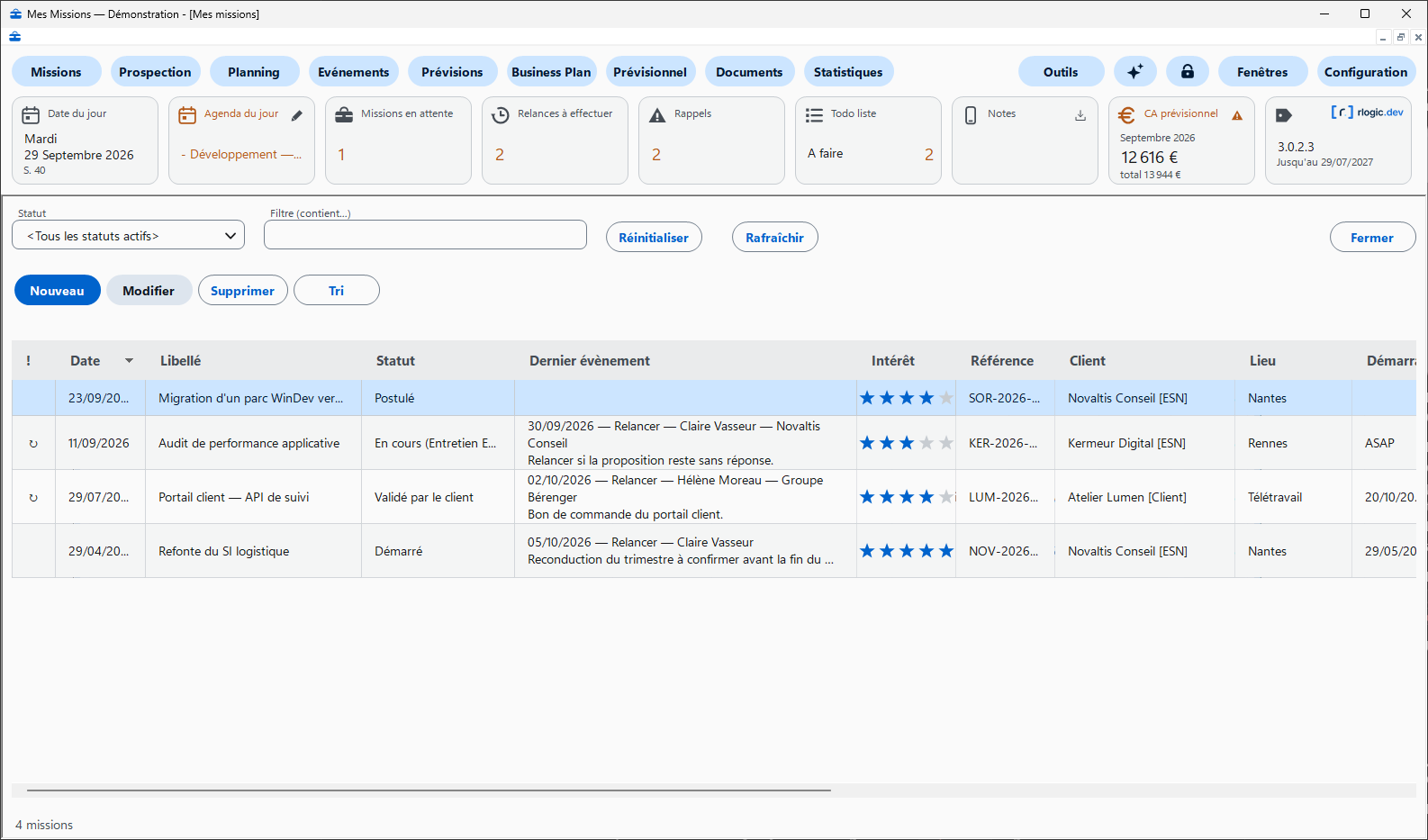This screenshot has width=1428, height=840.
Task: Click the horizontal scrollbar below table
Action: point(429,790)
